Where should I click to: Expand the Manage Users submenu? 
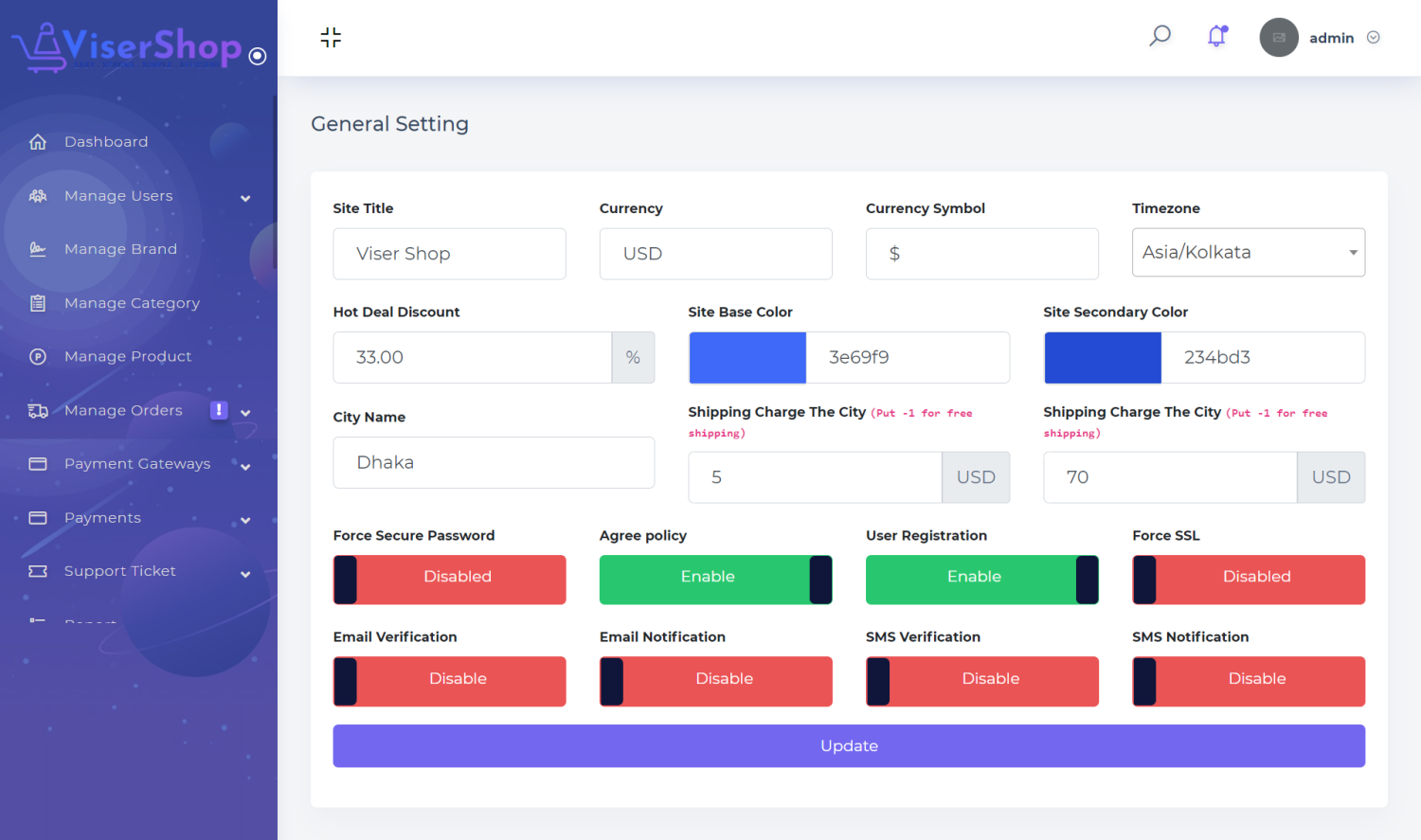click(245, 197)
